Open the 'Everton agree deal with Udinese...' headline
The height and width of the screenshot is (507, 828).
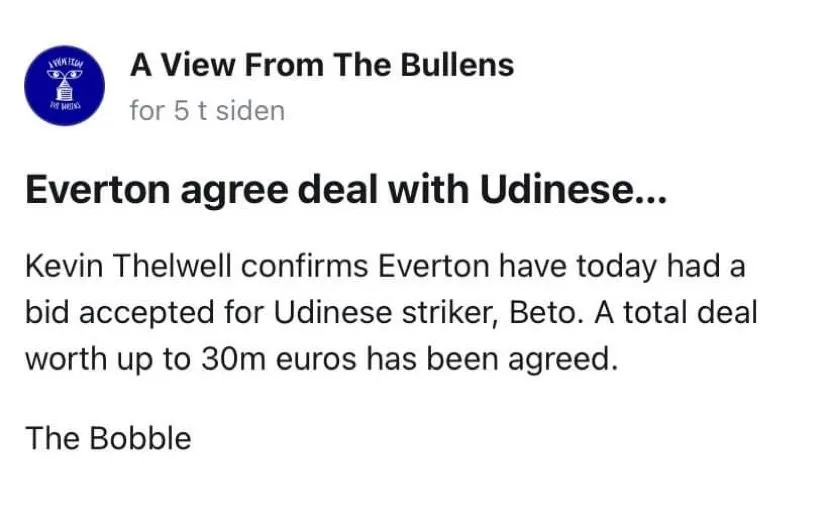point(345,191)
